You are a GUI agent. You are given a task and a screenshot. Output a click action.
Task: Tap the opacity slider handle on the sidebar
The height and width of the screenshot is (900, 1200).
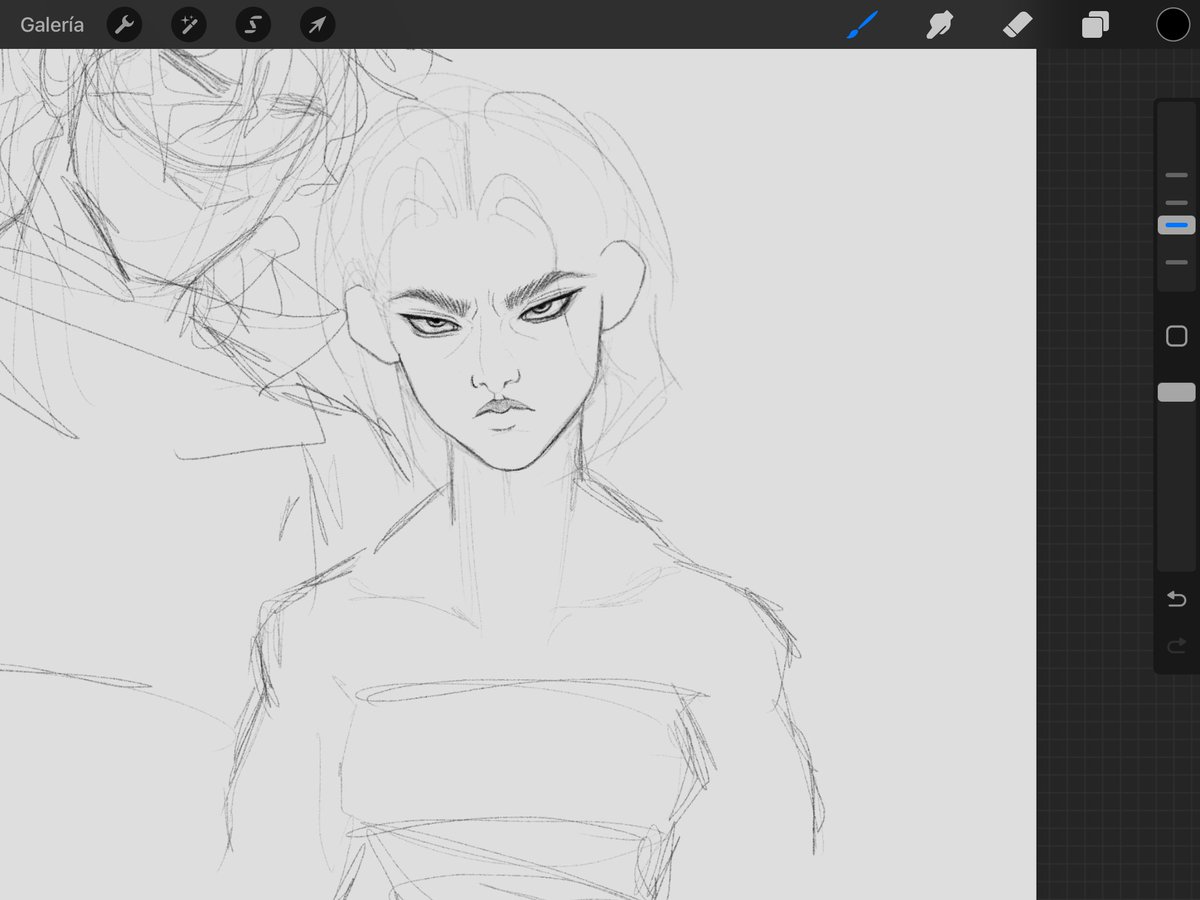tap(1176, 391)
